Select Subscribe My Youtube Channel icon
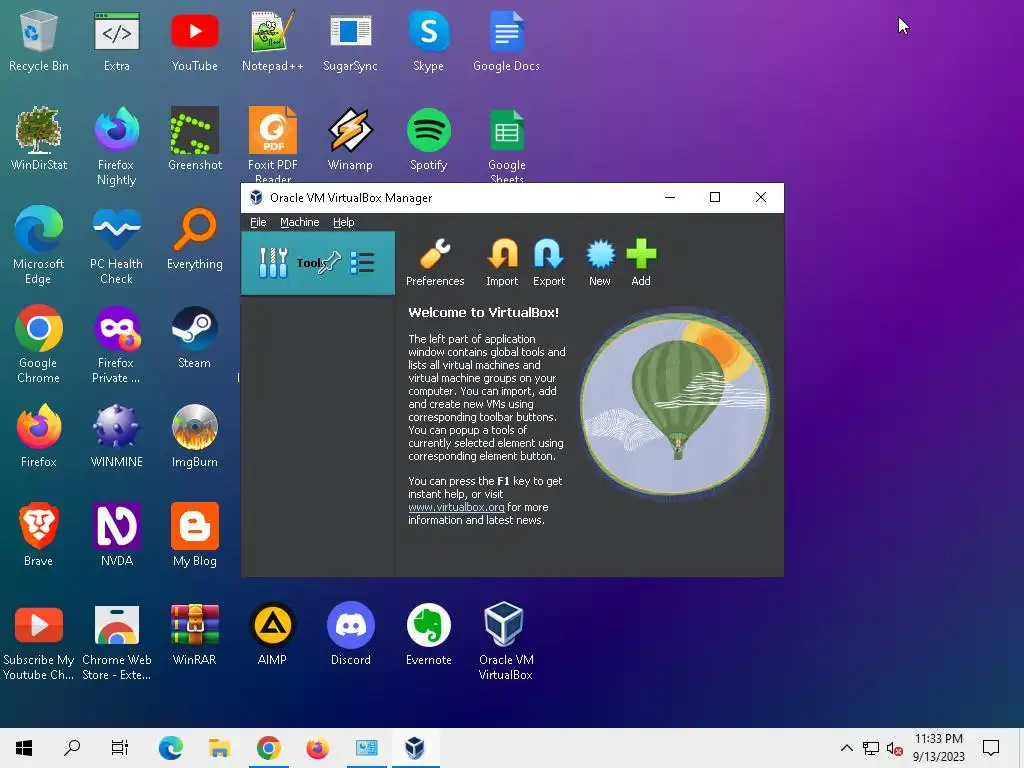 tap(39, 643)
